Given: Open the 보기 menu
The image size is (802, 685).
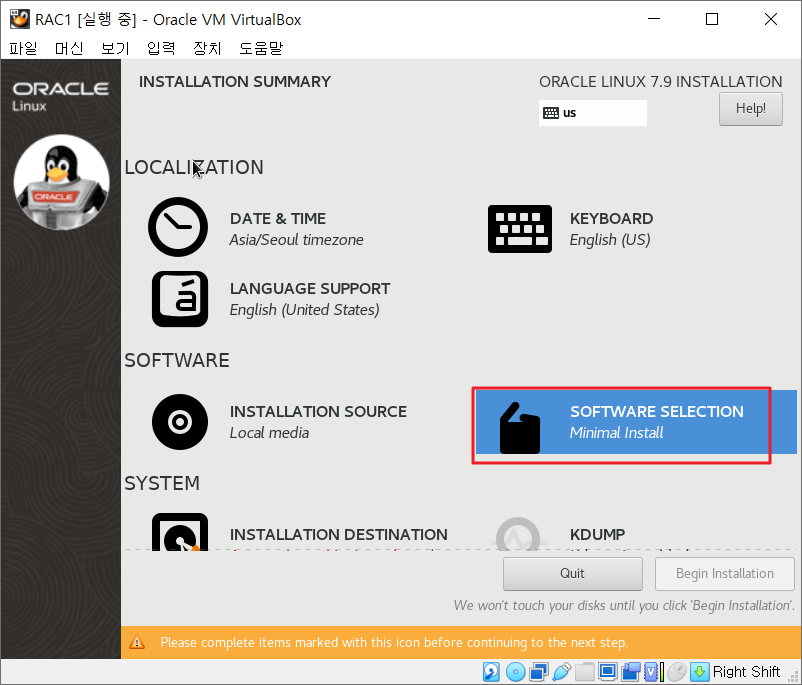Looking at the screenshot, I should (115, 48).
